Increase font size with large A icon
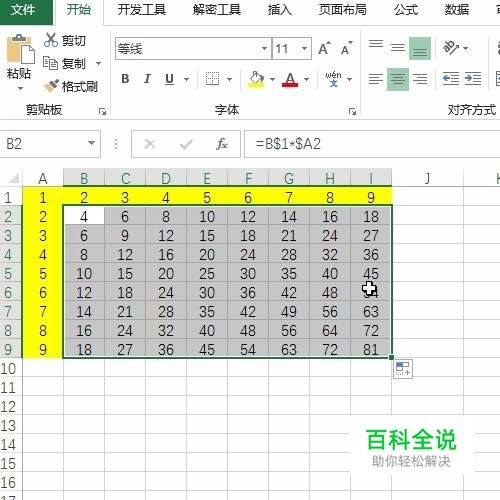Screen dimensions: 500x500 point(324,49)
